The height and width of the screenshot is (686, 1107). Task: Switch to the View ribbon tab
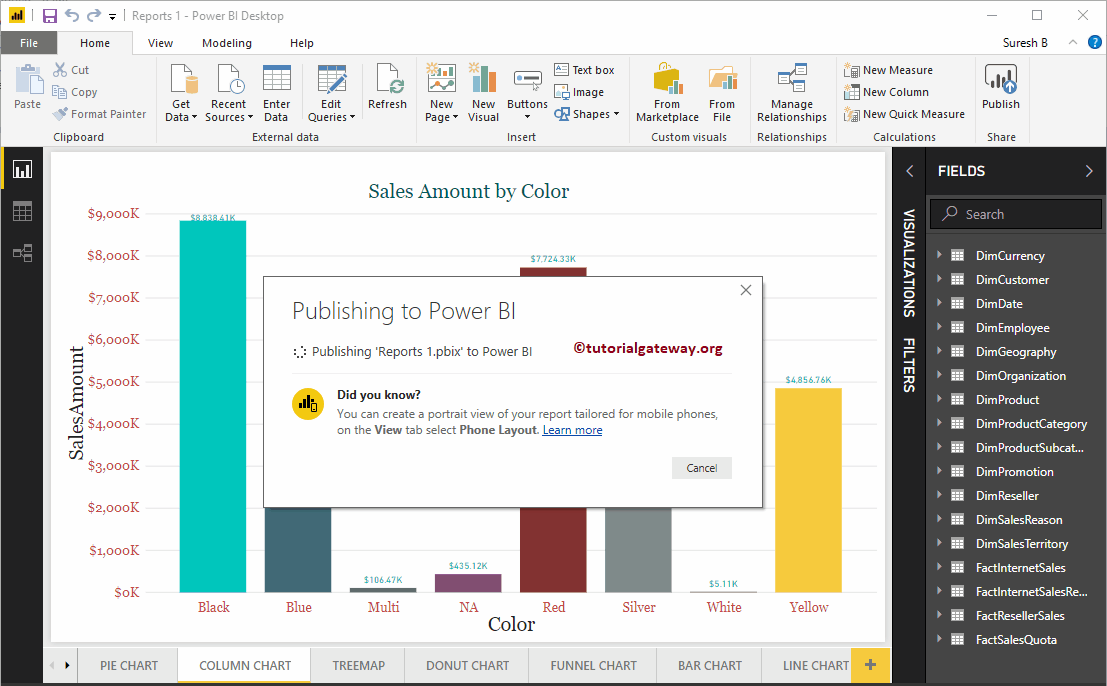click(x=160, y=43)
